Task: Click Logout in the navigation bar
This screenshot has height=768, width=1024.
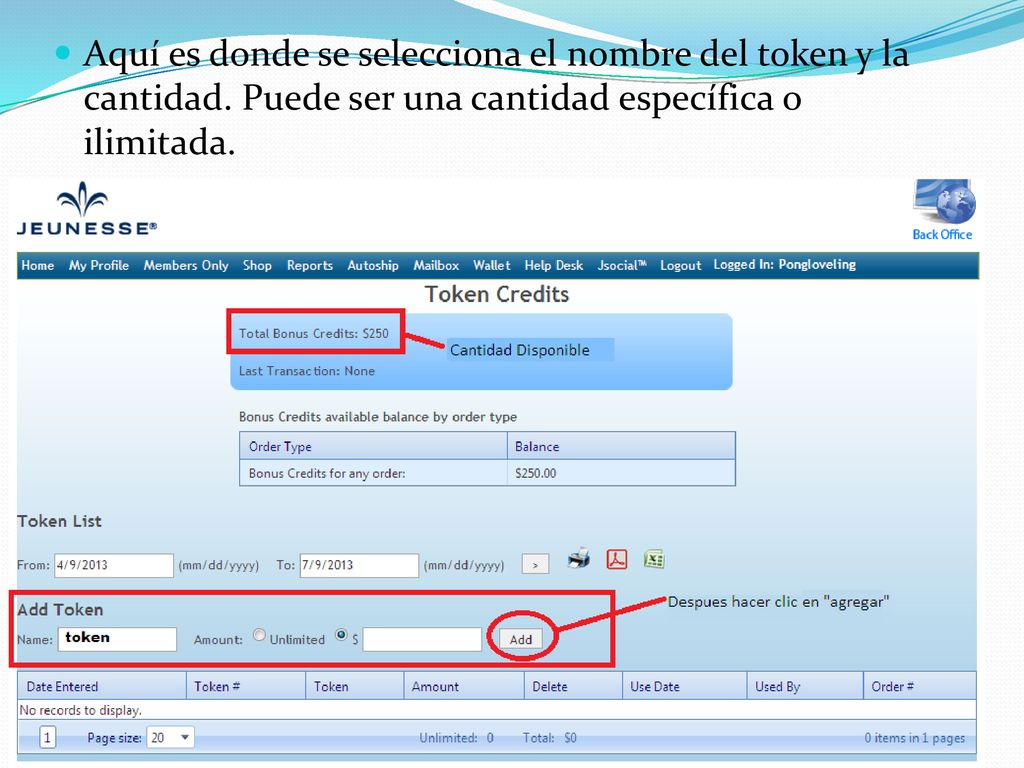Action: 680,266
